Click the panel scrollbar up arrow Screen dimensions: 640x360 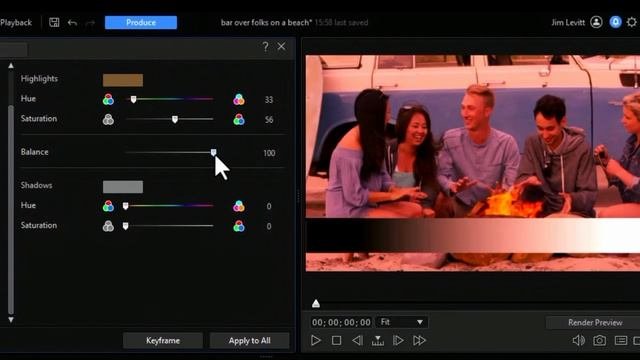point(11,65)
